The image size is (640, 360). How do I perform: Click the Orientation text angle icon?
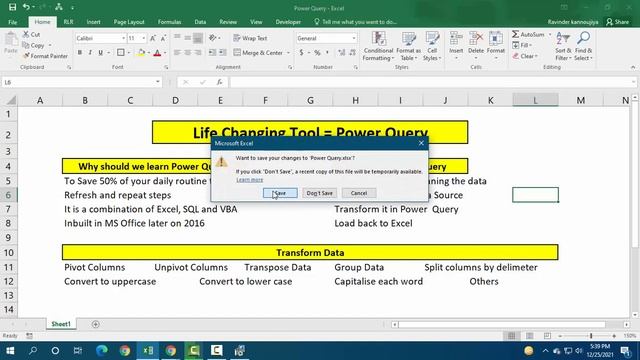[213, 38]
